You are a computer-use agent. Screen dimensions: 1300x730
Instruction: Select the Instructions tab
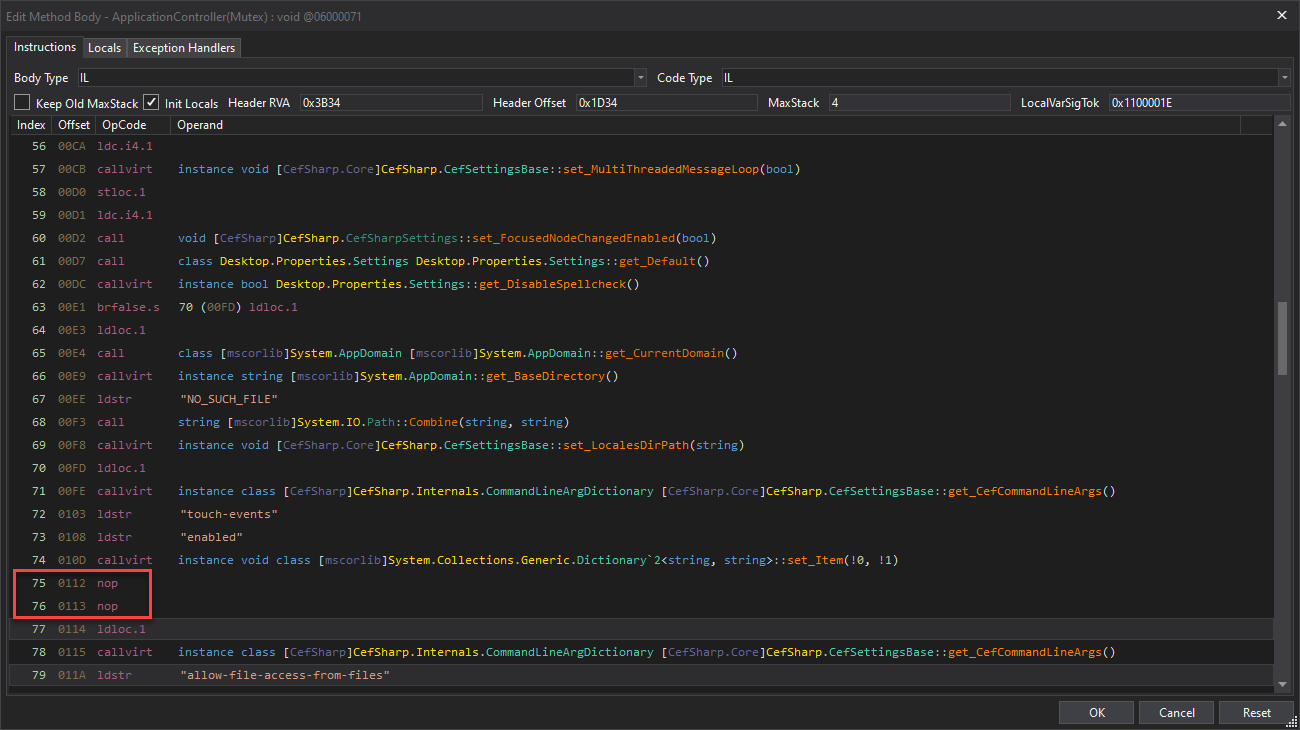45,47
